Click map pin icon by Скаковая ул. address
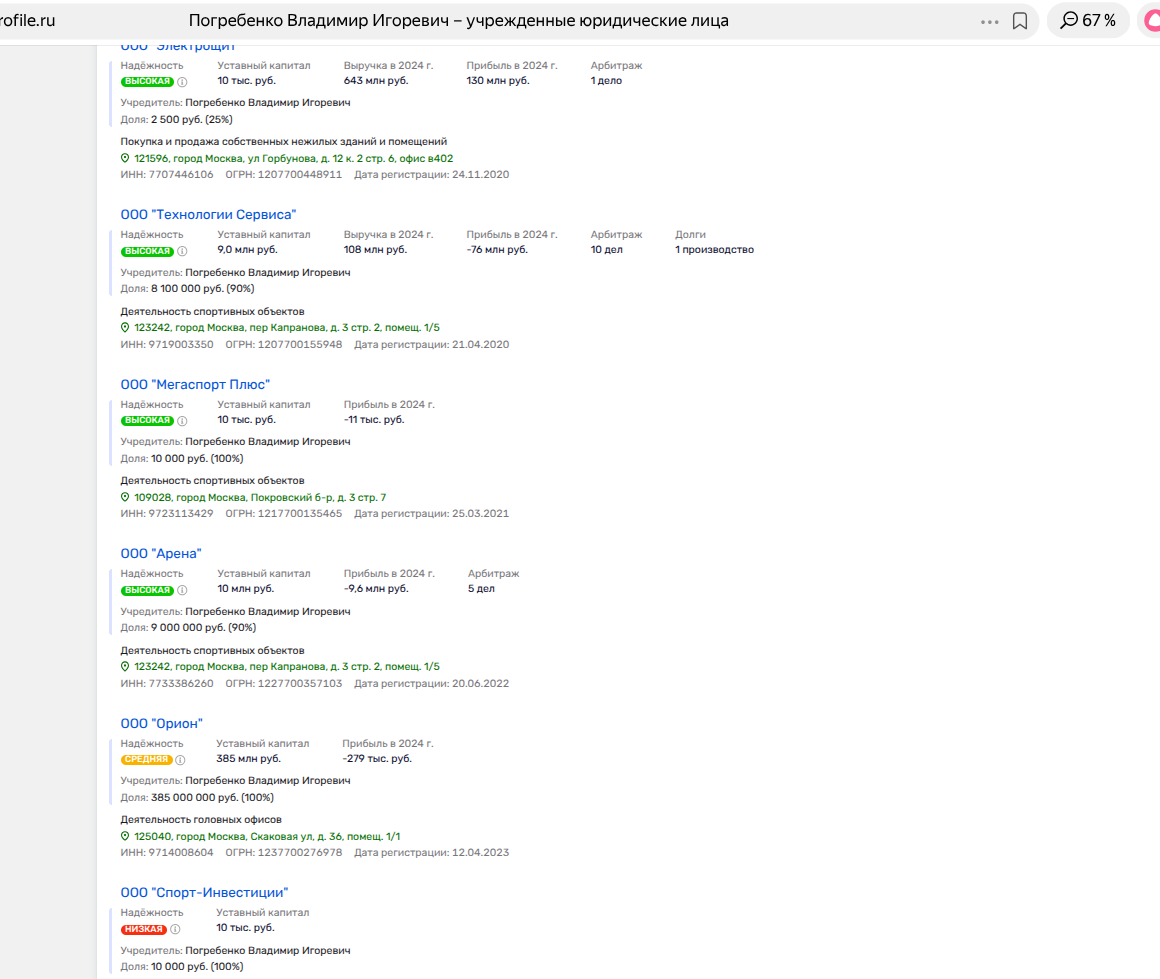The height and width of the screenshot is (979, 1160). [125, 836]
